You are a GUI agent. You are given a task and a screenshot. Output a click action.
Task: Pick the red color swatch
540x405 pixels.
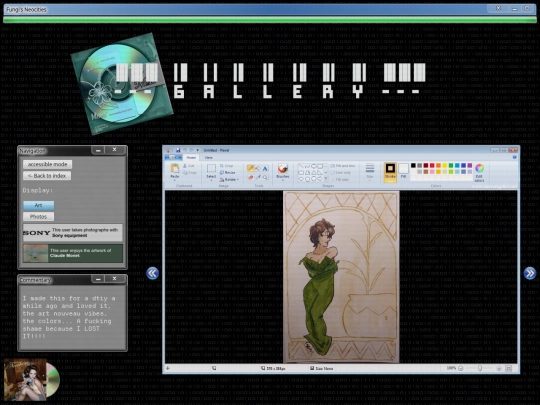[x=432, y=166]
